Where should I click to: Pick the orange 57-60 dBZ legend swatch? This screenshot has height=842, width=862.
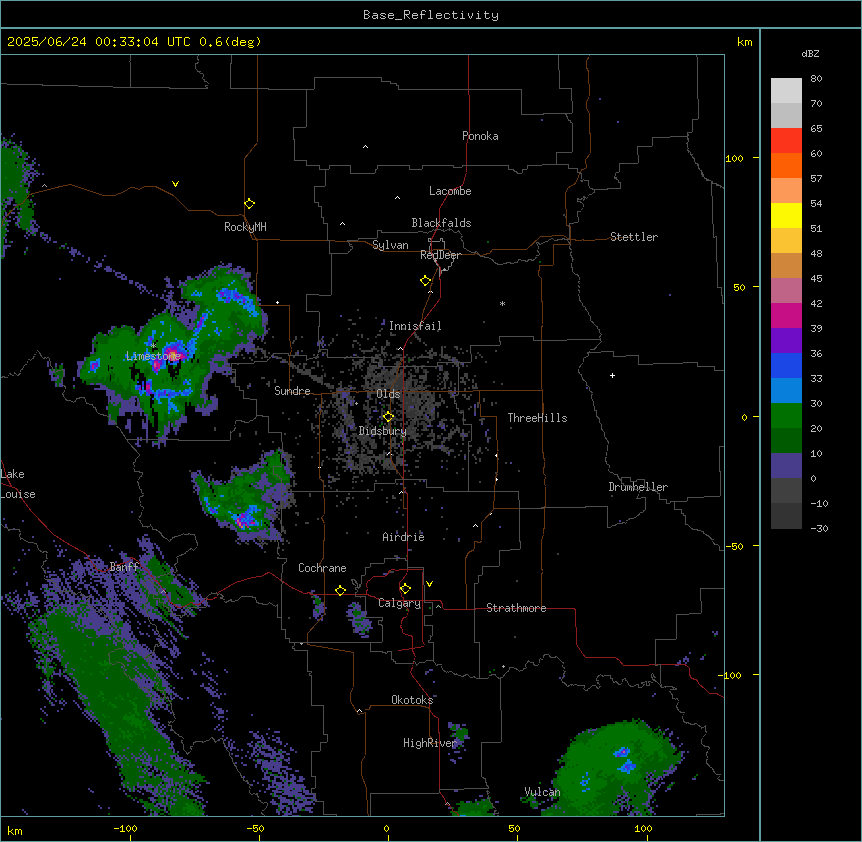coord(786,165)
